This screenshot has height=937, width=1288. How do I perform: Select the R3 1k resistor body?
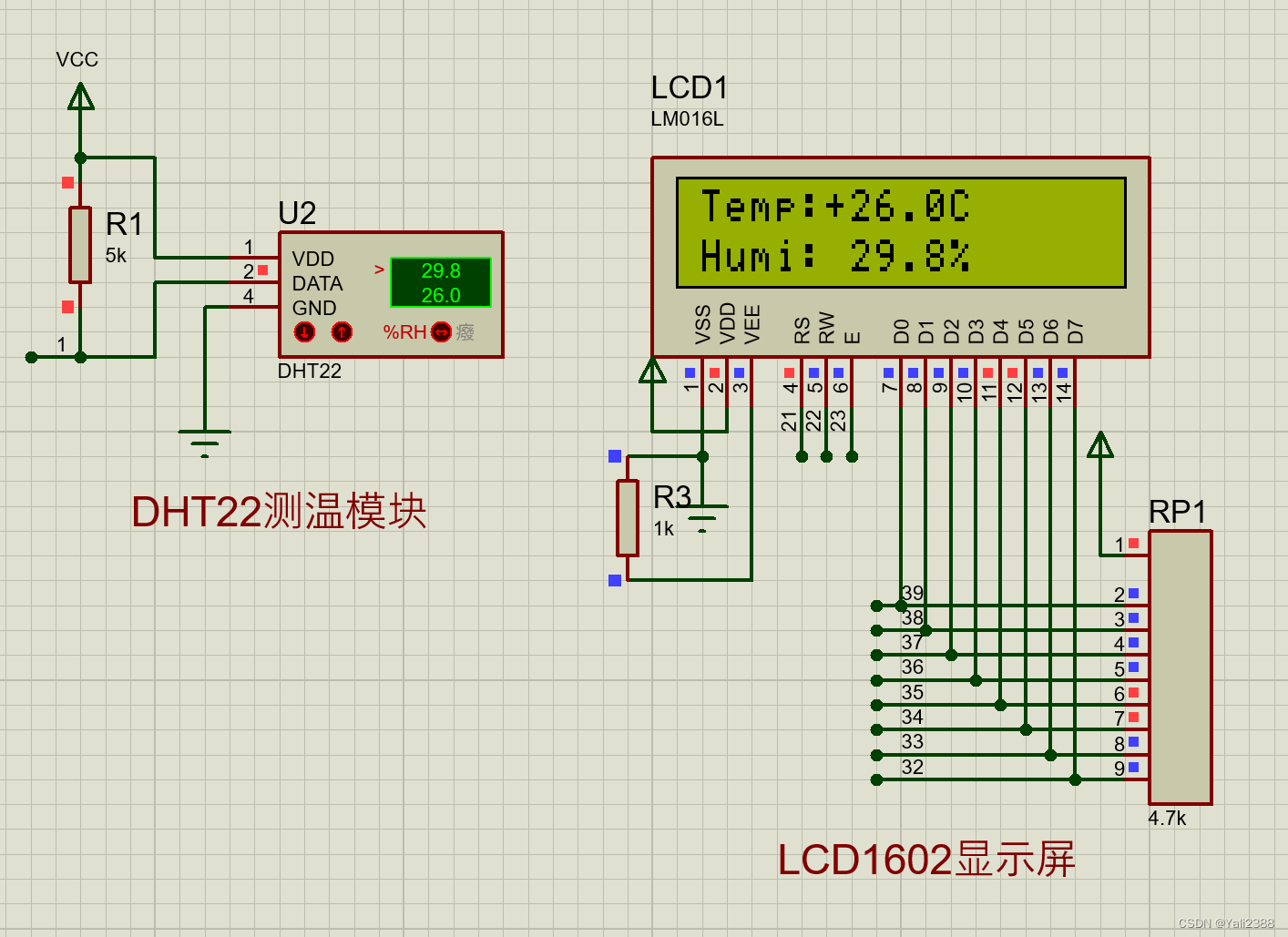pos(628,517)
